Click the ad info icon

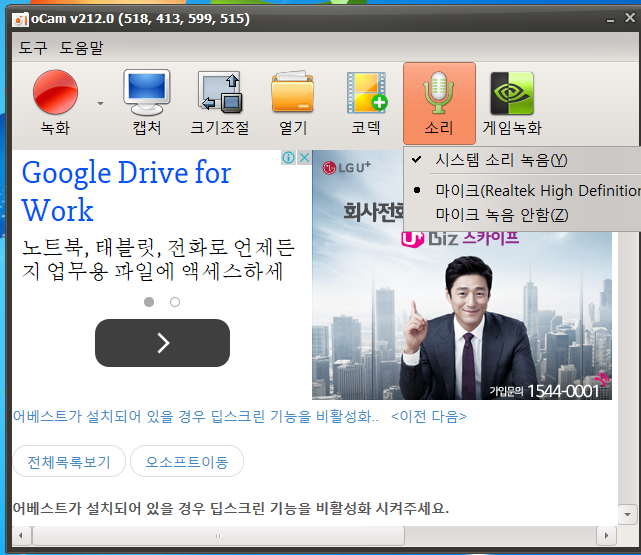click(x=288, y=157)
